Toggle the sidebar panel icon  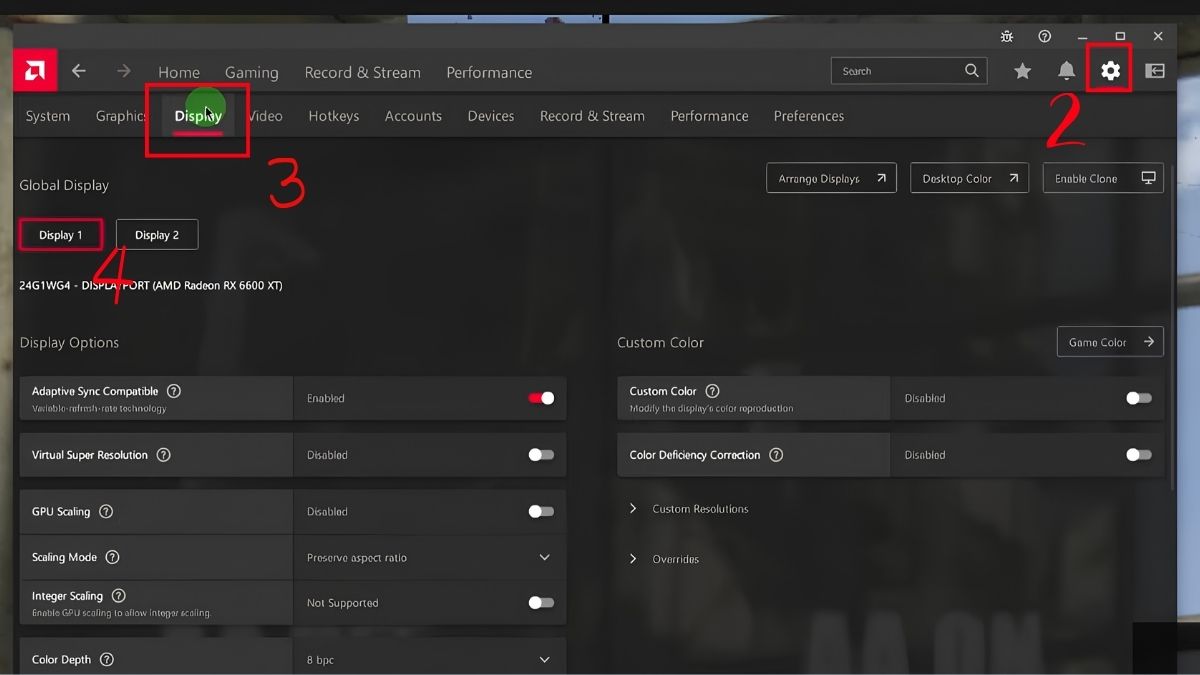click(1154, 71)
